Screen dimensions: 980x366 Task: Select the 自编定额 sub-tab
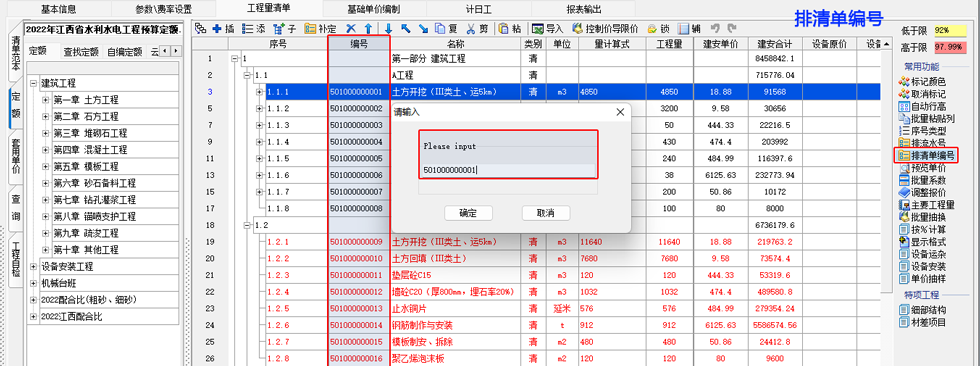click(x=124, y=52)
